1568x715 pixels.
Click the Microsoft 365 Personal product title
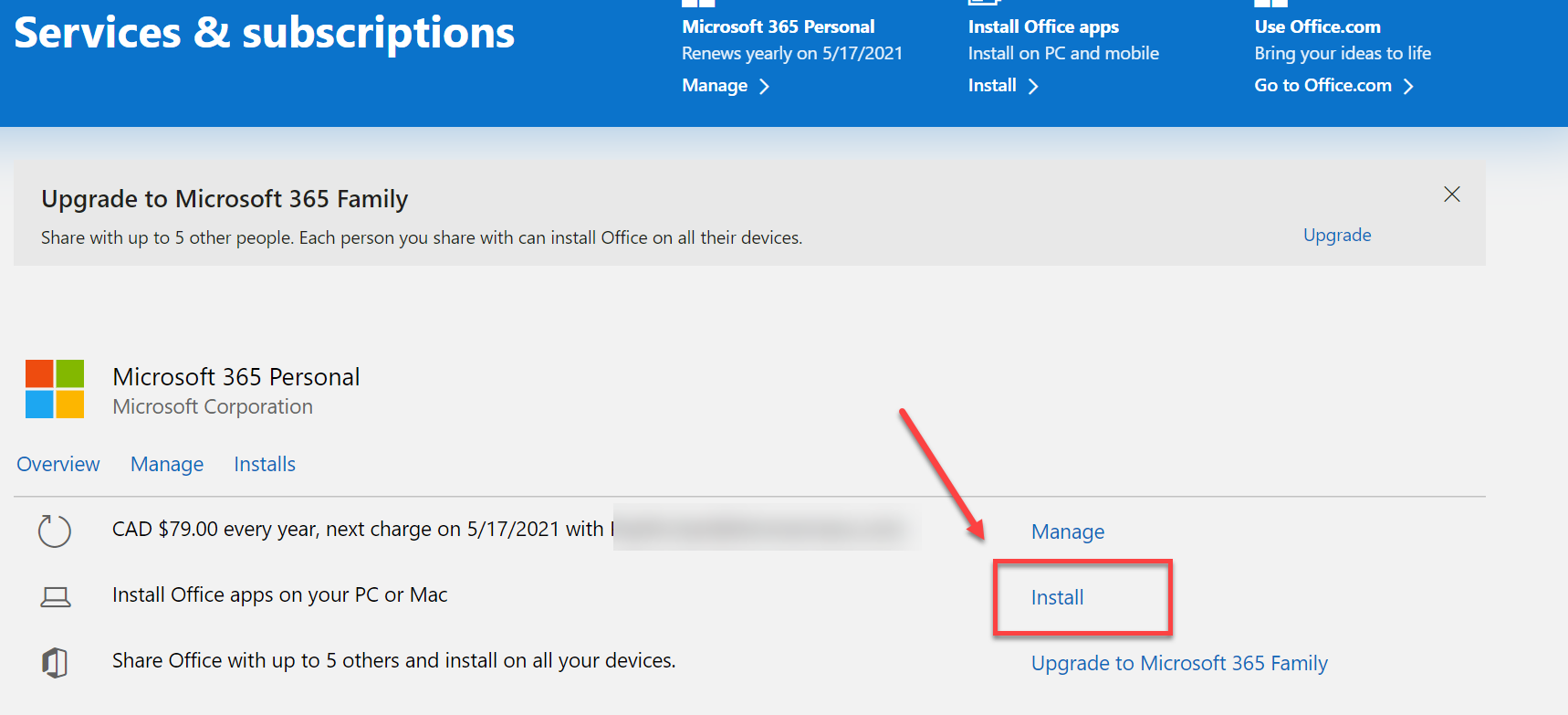(236, 376)
